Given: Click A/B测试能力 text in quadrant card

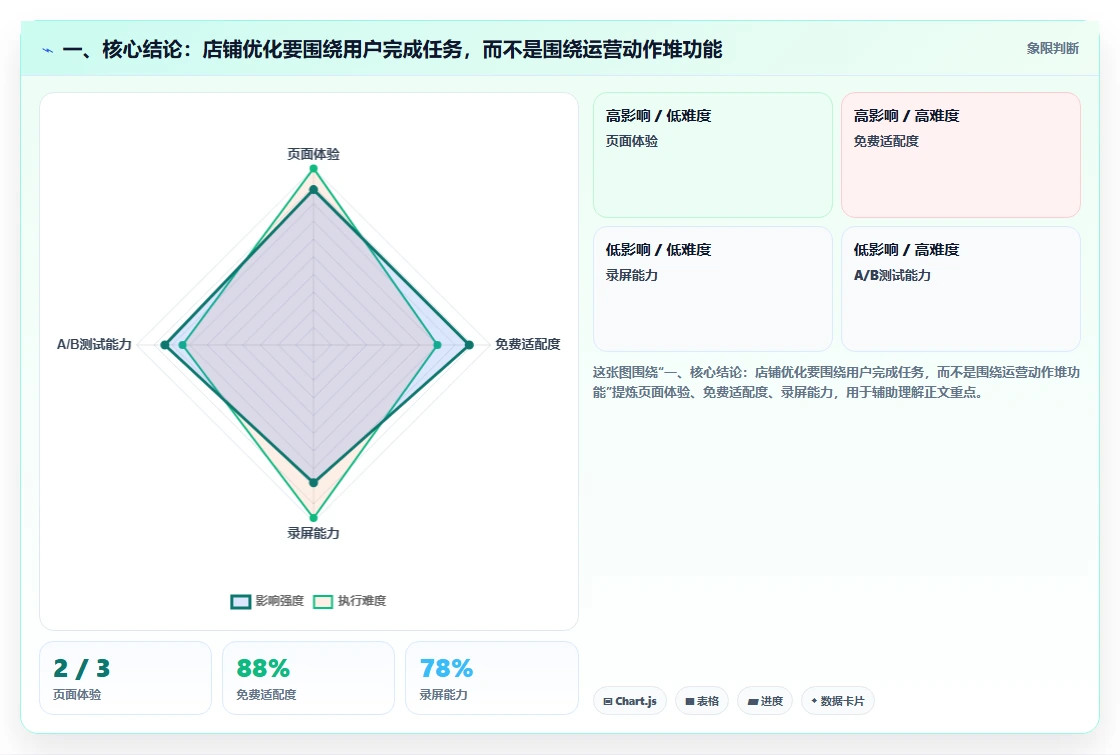Looking at the screenshot, I should coord(892,276).
